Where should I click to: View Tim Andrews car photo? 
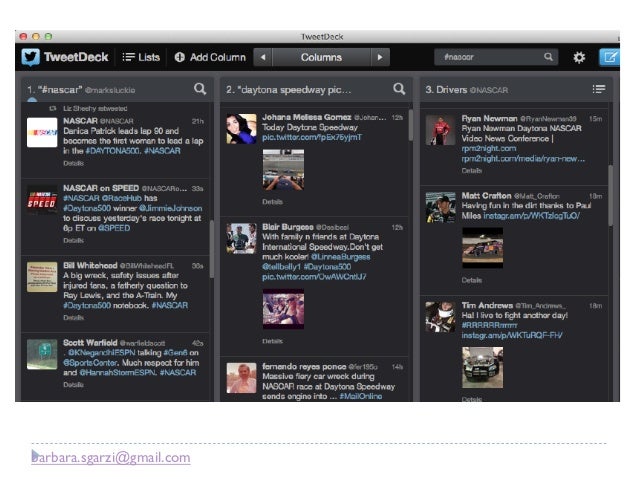(x=483, y=367)
